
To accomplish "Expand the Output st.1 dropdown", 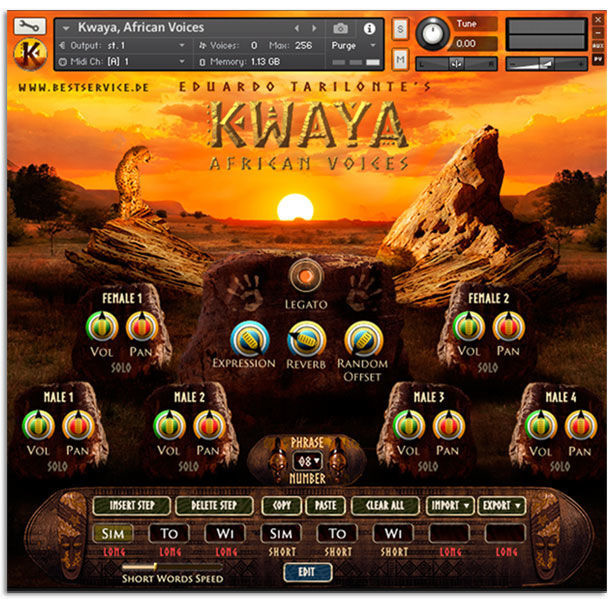I will pyautogui.click(x=181, y=46).
